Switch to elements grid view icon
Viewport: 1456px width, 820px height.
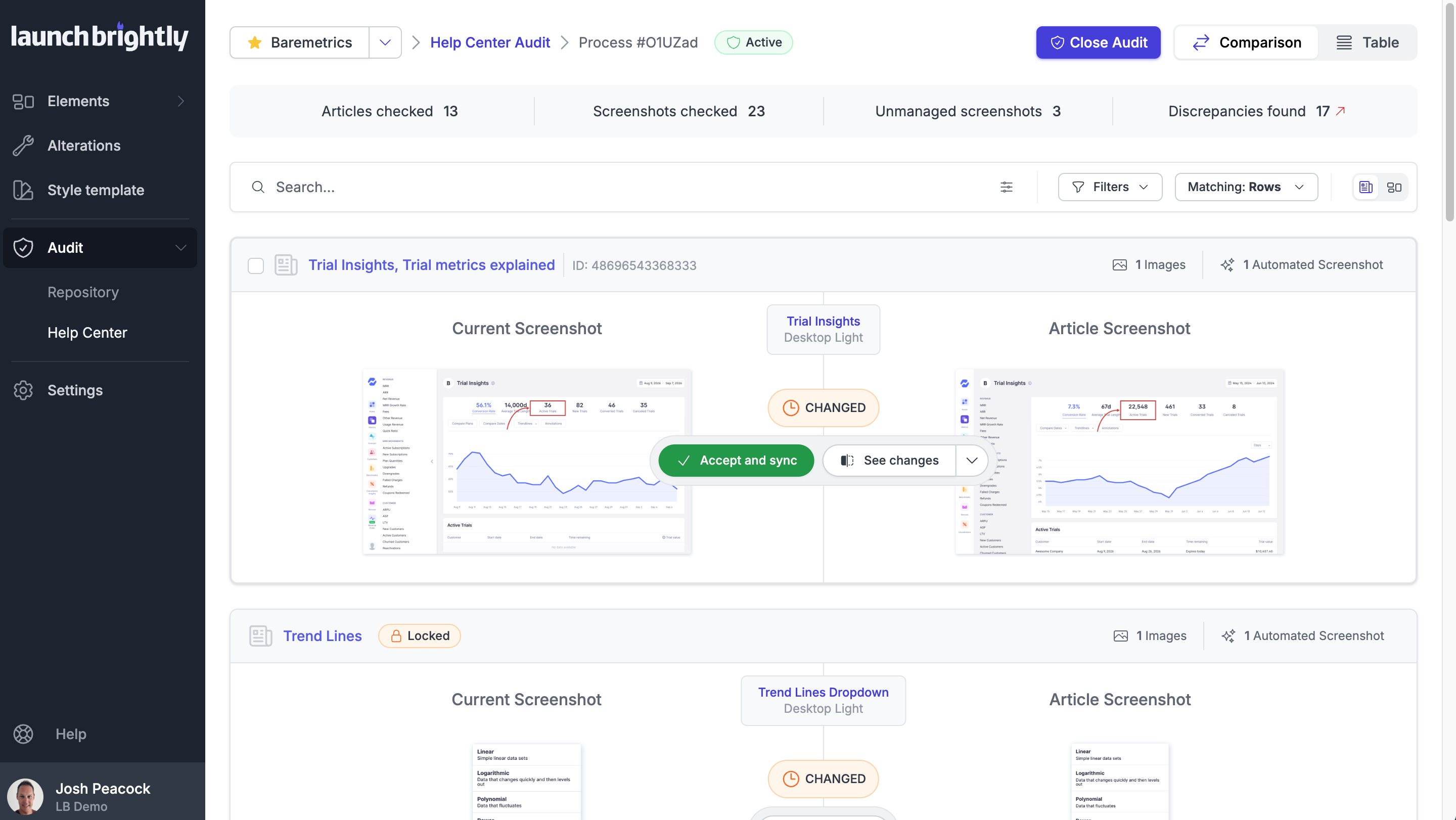(1394, 187)
